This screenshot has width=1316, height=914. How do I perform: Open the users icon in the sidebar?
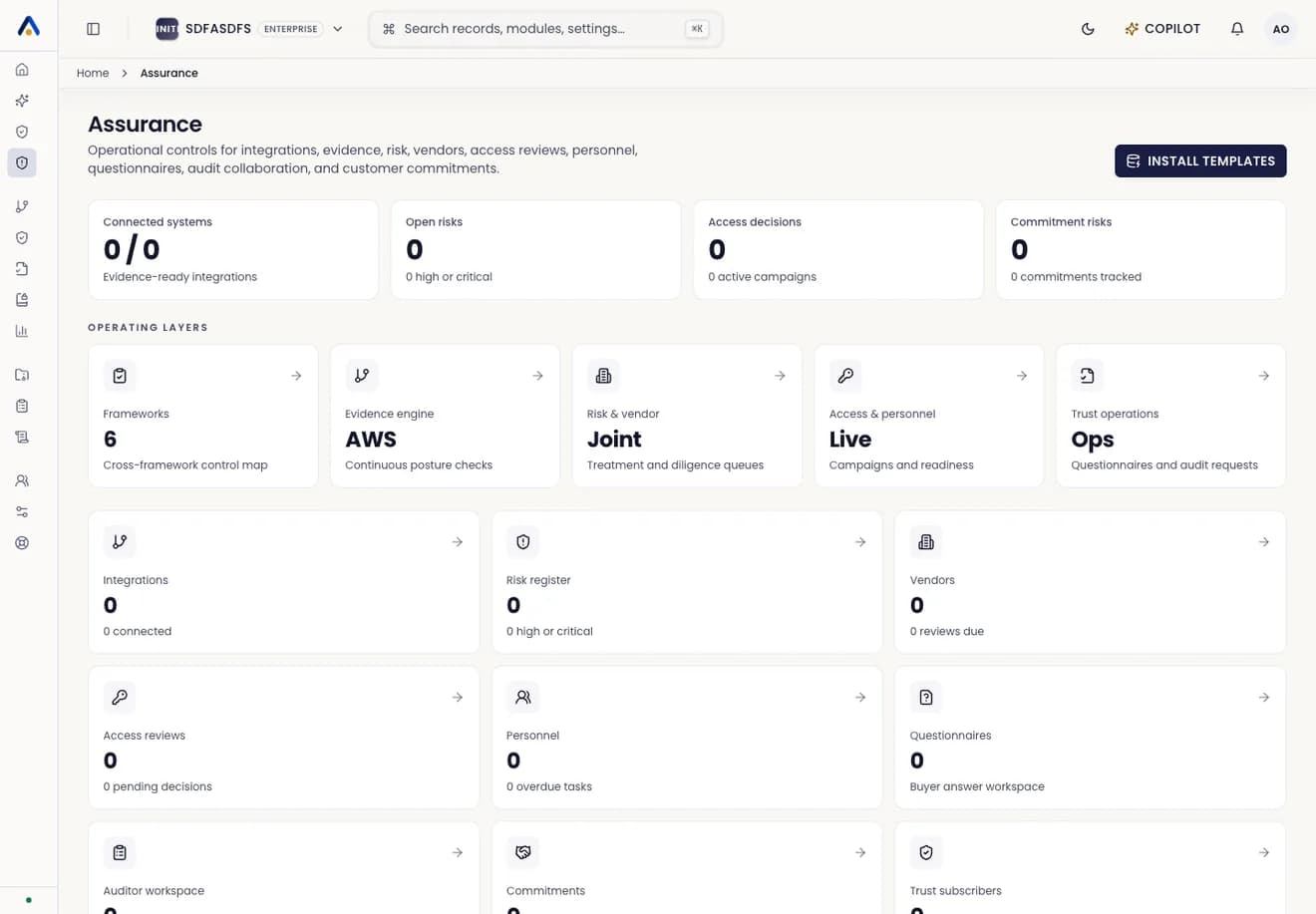click(x=22, y=480)
